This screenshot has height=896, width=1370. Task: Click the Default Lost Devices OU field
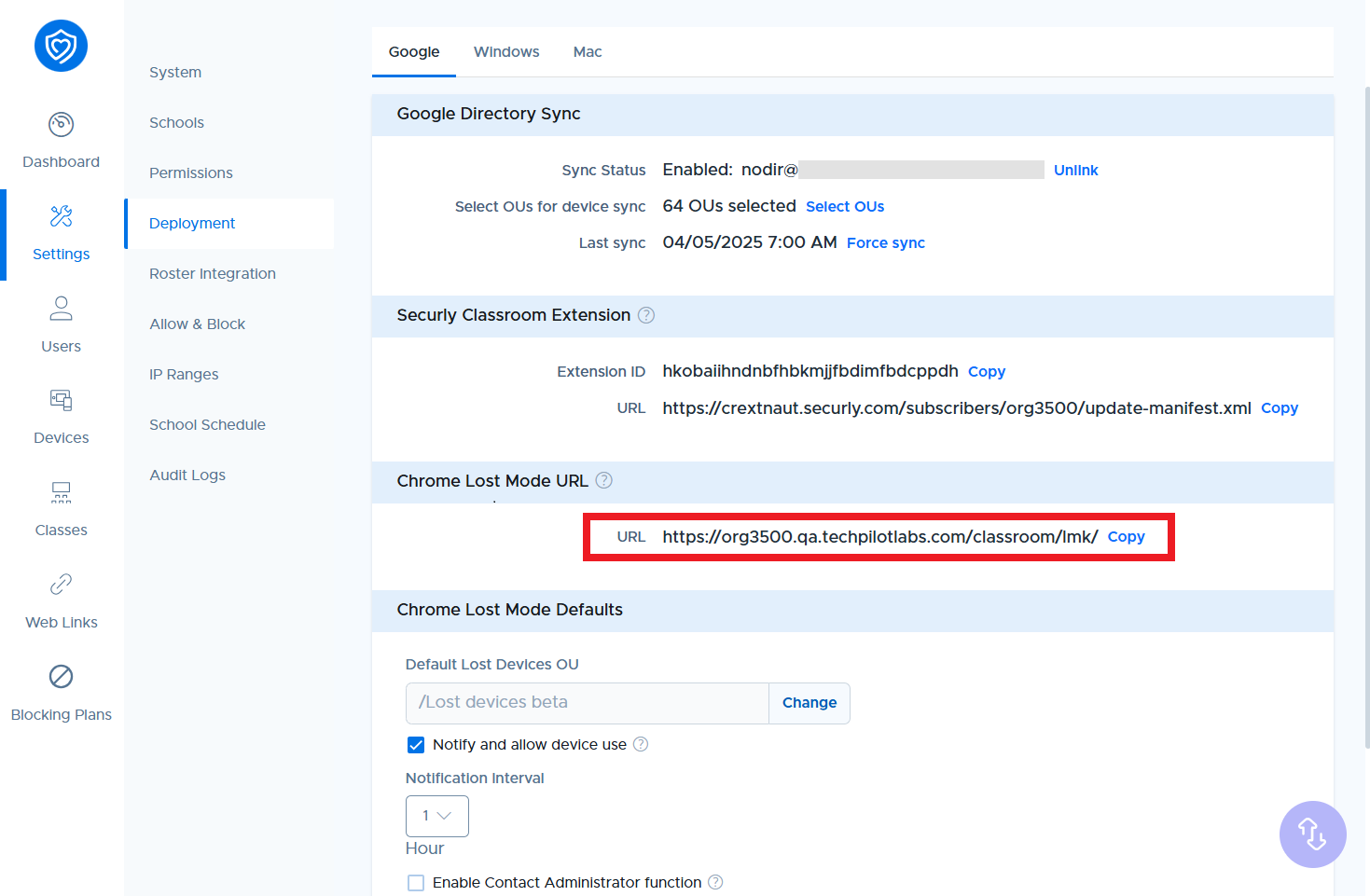click(588, 703)
